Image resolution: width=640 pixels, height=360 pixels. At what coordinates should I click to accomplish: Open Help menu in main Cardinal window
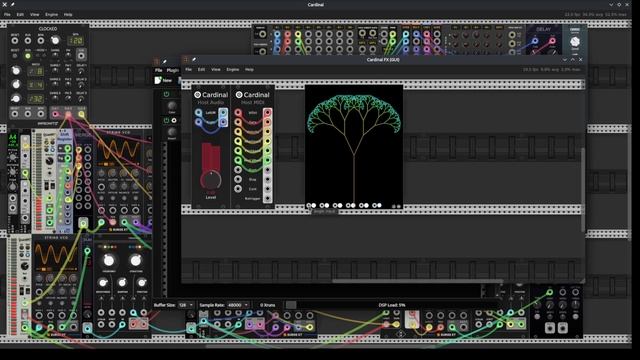(68, 14)
